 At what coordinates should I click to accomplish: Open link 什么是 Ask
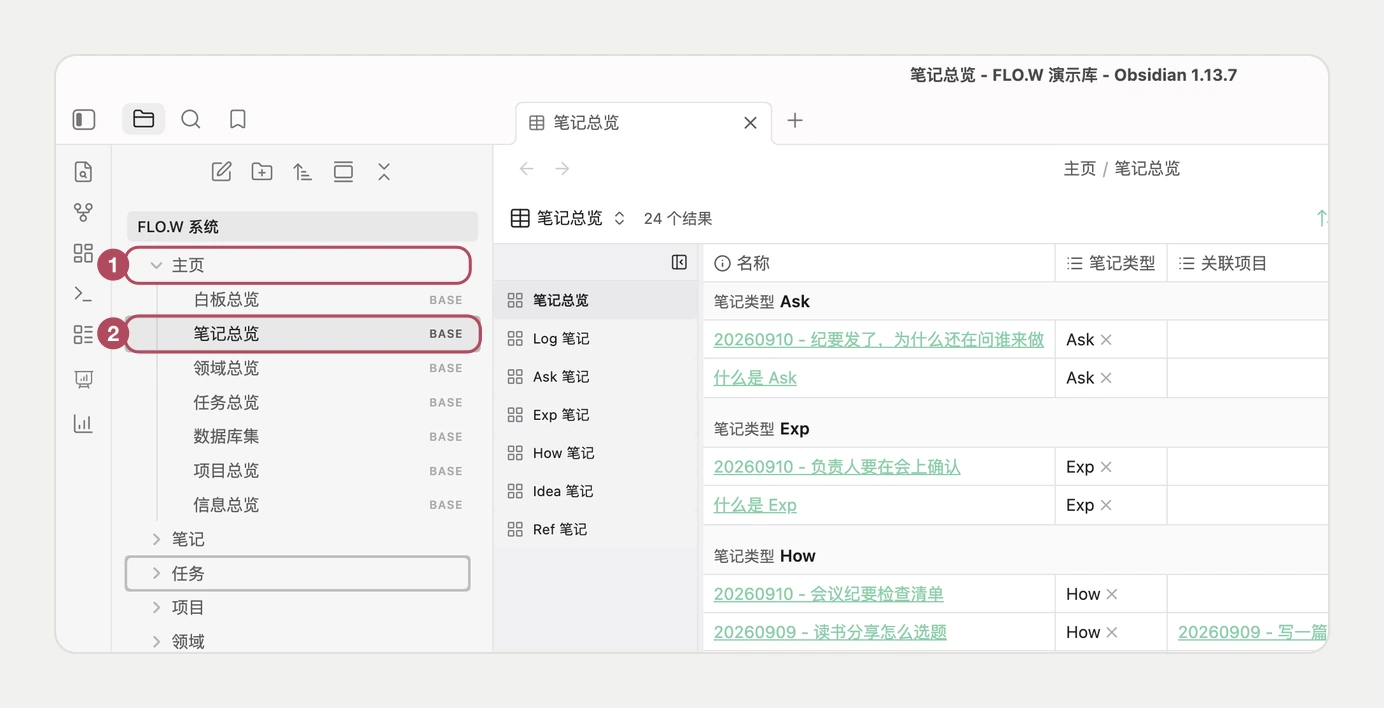(755, 378)
